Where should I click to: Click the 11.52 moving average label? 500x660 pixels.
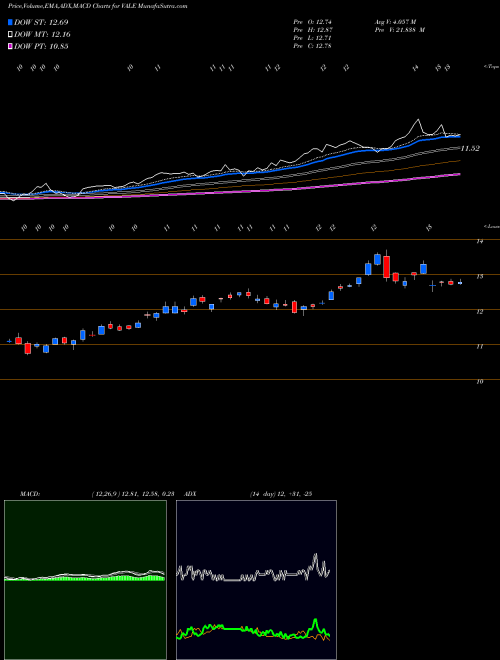470,149
